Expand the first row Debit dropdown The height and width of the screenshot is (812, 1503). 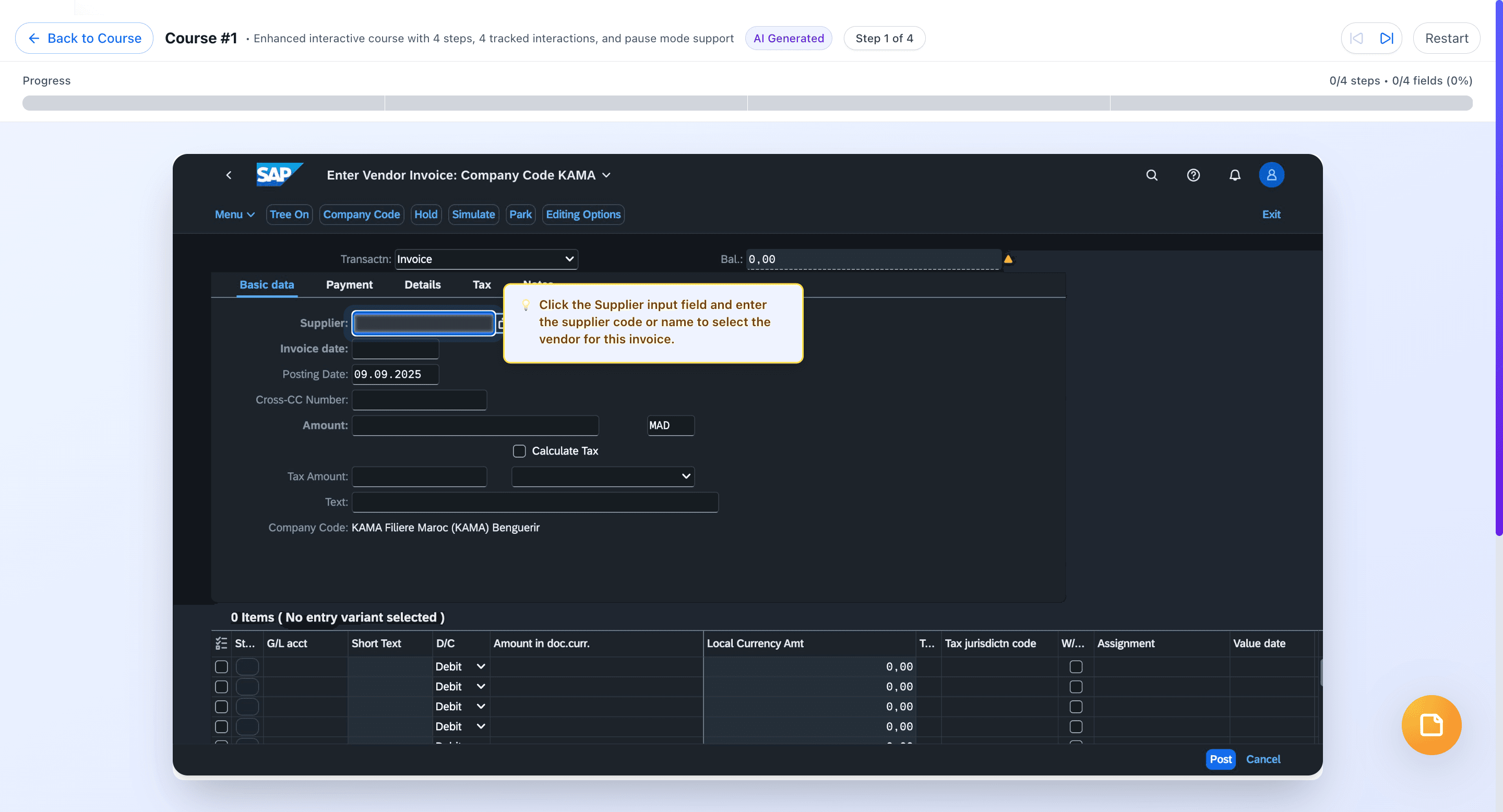pos(460,666)
